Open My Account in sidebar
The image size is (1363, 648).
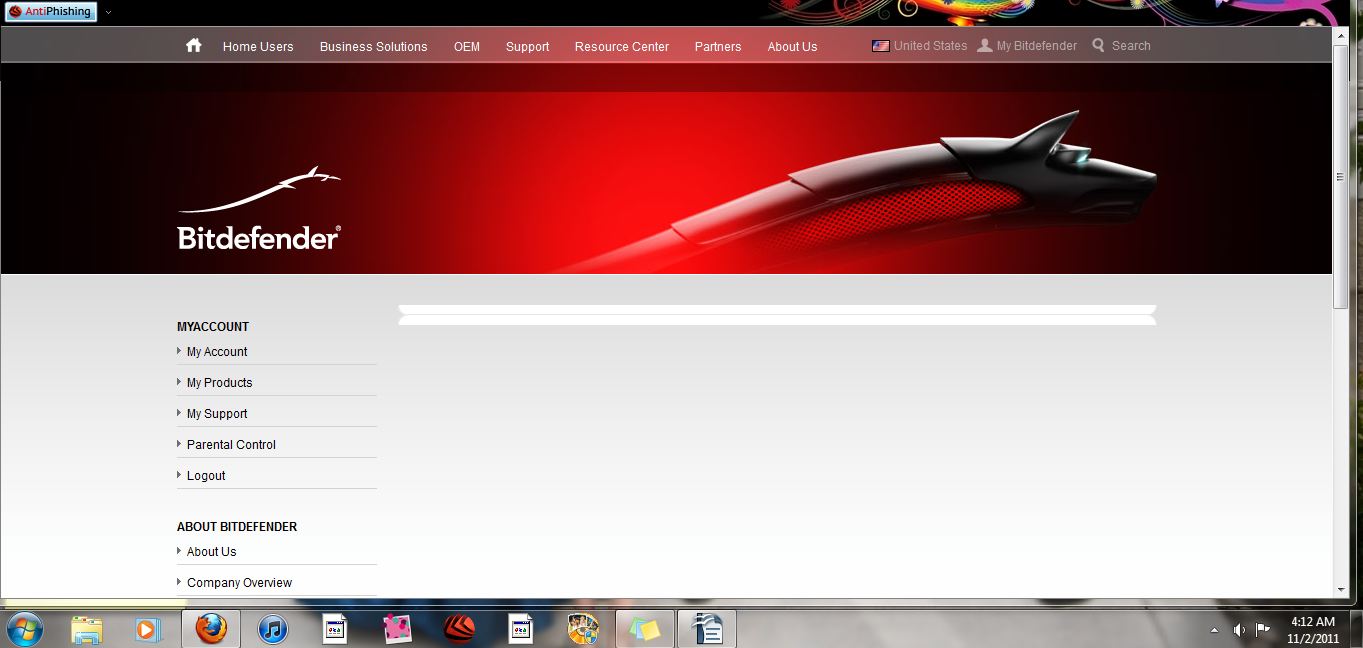tap(217, 352)
